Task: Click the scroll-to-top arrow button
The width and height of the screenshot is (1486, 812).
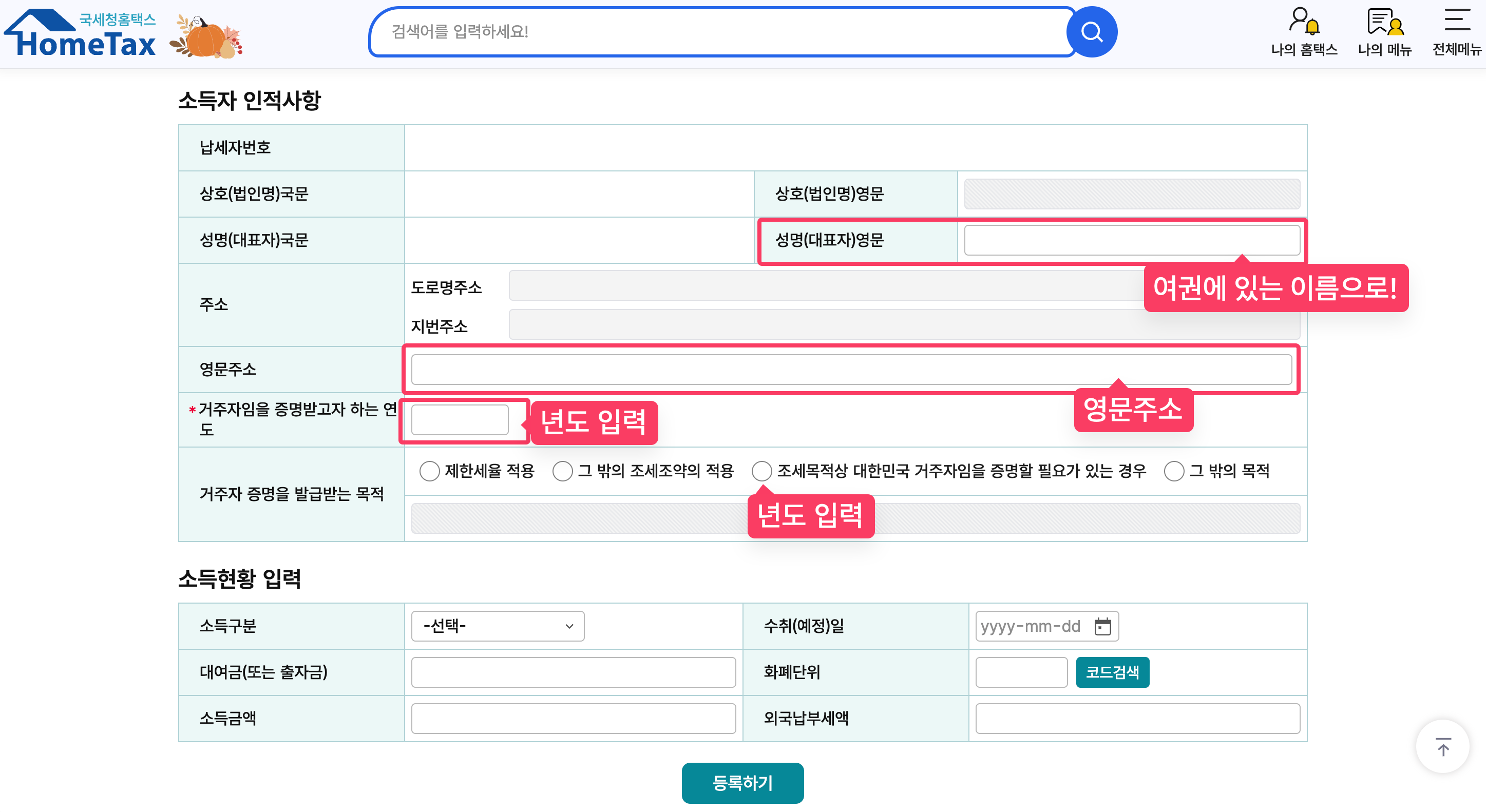Action: click(1442, 747)
